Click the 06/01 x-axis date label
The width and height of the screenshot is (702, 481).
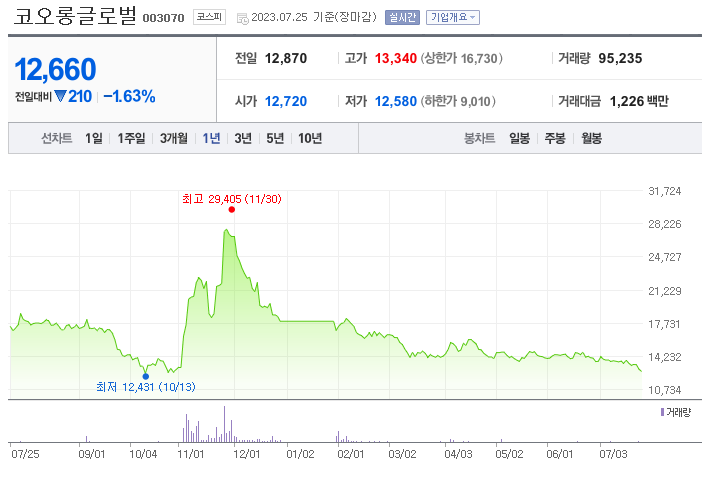[x=560, y=454]
